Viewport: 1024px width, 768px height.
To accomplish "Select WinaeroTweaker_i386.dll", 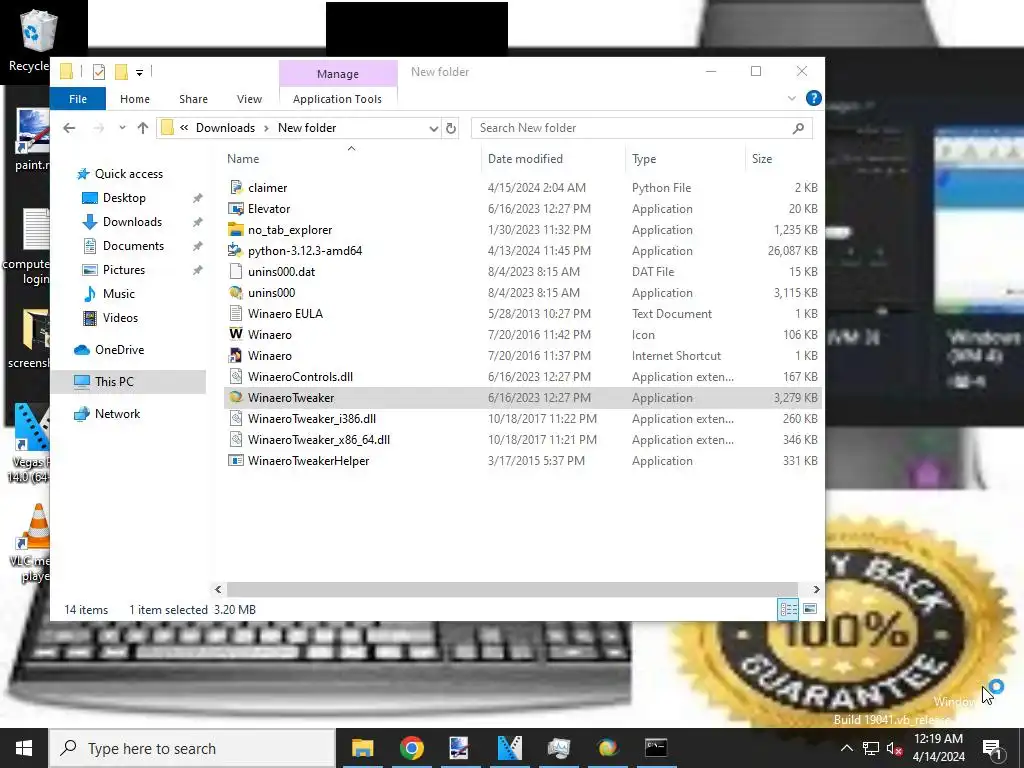I will coord(312,419).
